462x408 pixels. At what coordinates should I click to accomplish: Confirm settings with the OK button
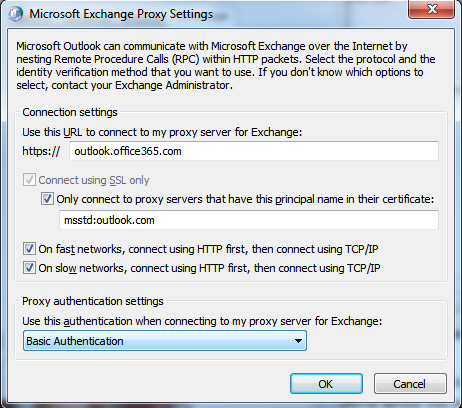pos(326,384)
